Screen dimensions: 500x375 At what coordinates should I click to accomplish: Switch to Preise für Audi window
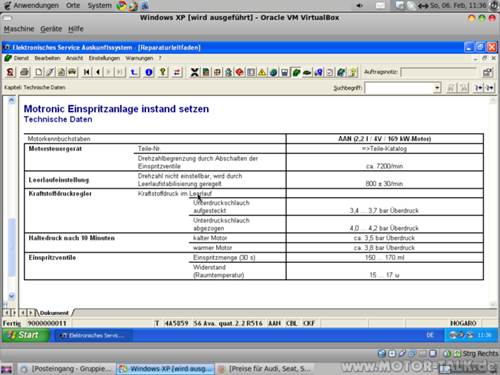pyautogui.click(x=264, y=369)
